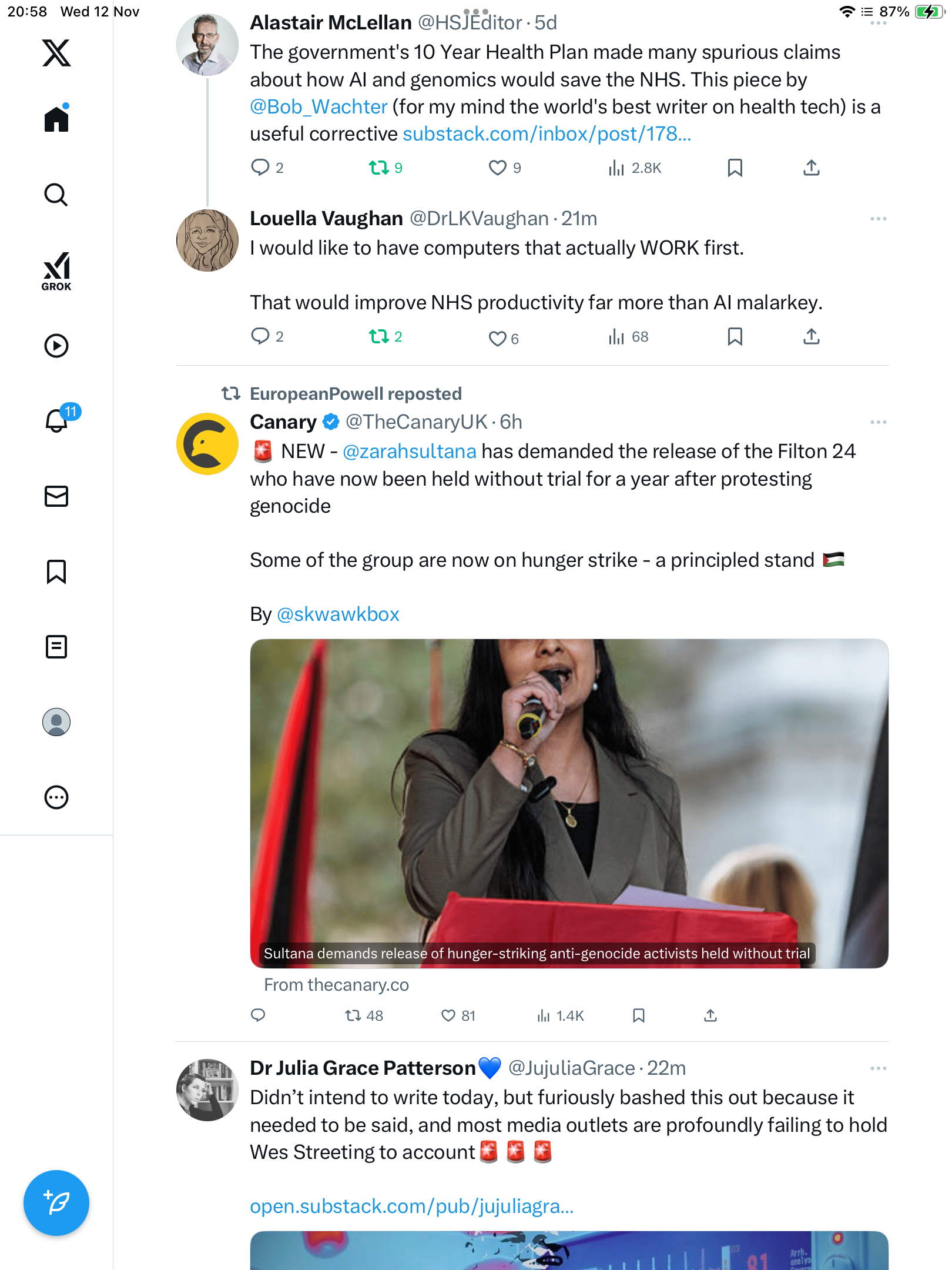
Task: Undo repost on Alastair McLellan's post
Action: [379, 168]
